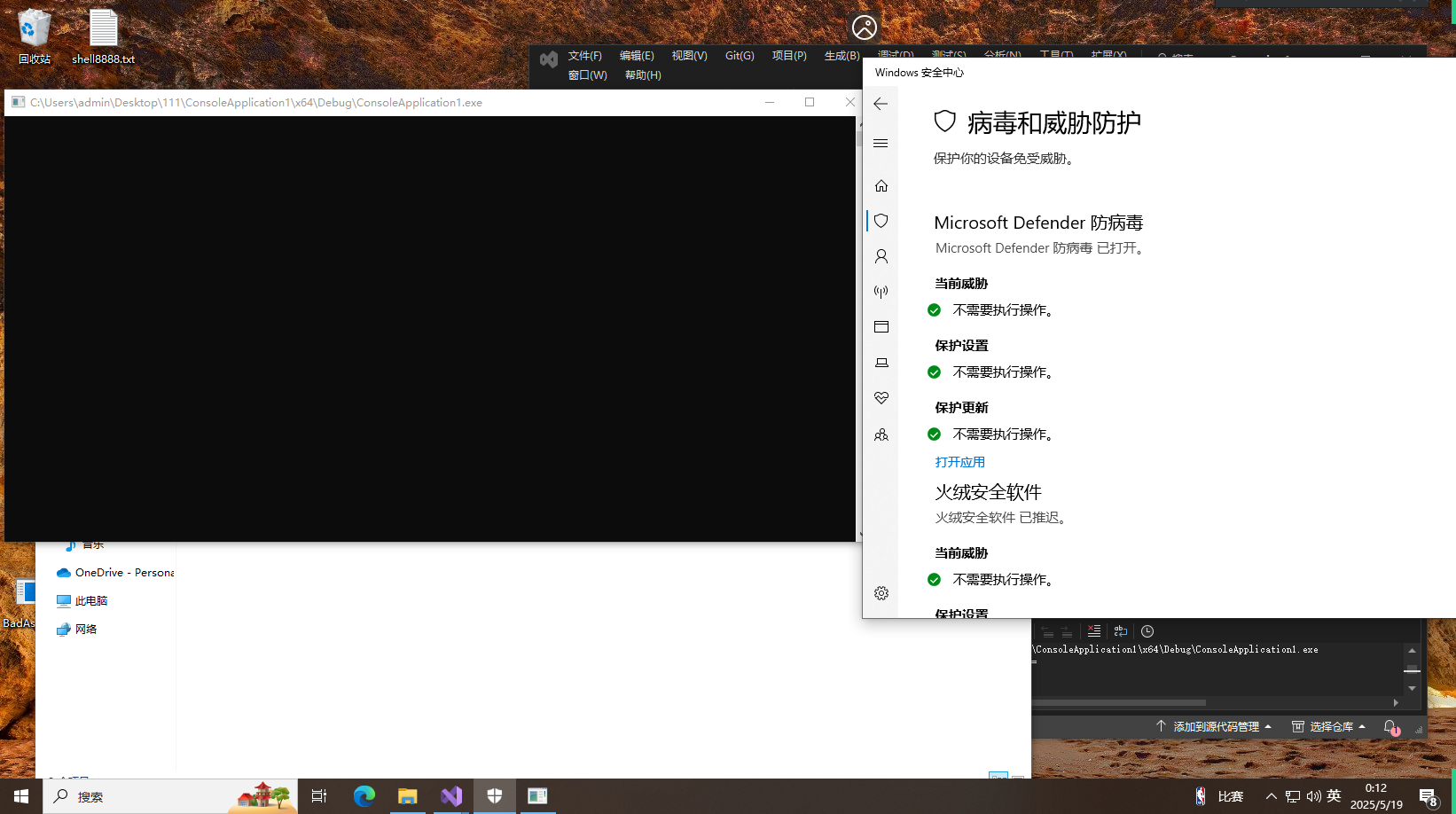This screenshot has width=1456, height=814.
Task: Open Account protection person icon in sidebar
Action: coord(881,256)
